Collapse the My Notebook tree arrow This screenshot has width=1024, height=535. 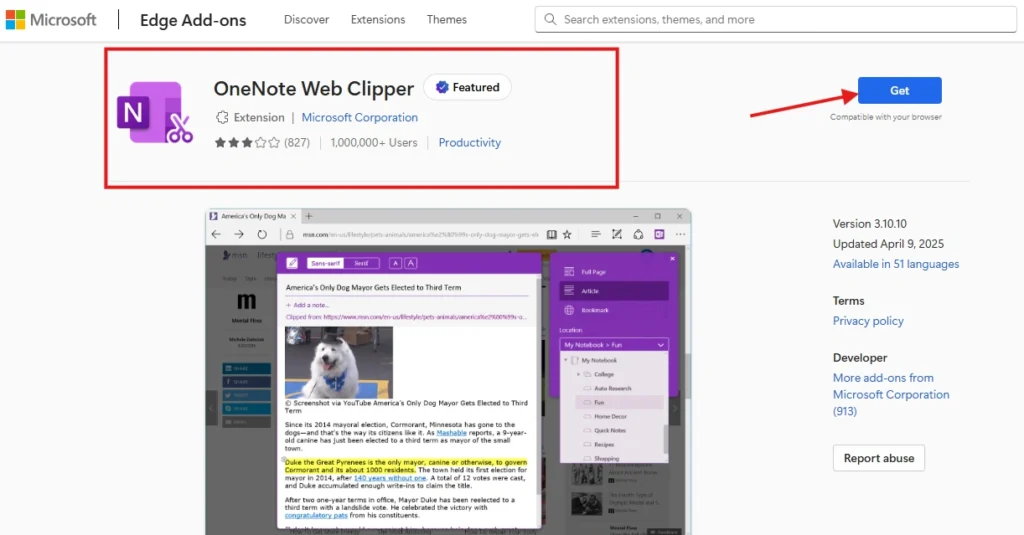[x=566, y=360]
